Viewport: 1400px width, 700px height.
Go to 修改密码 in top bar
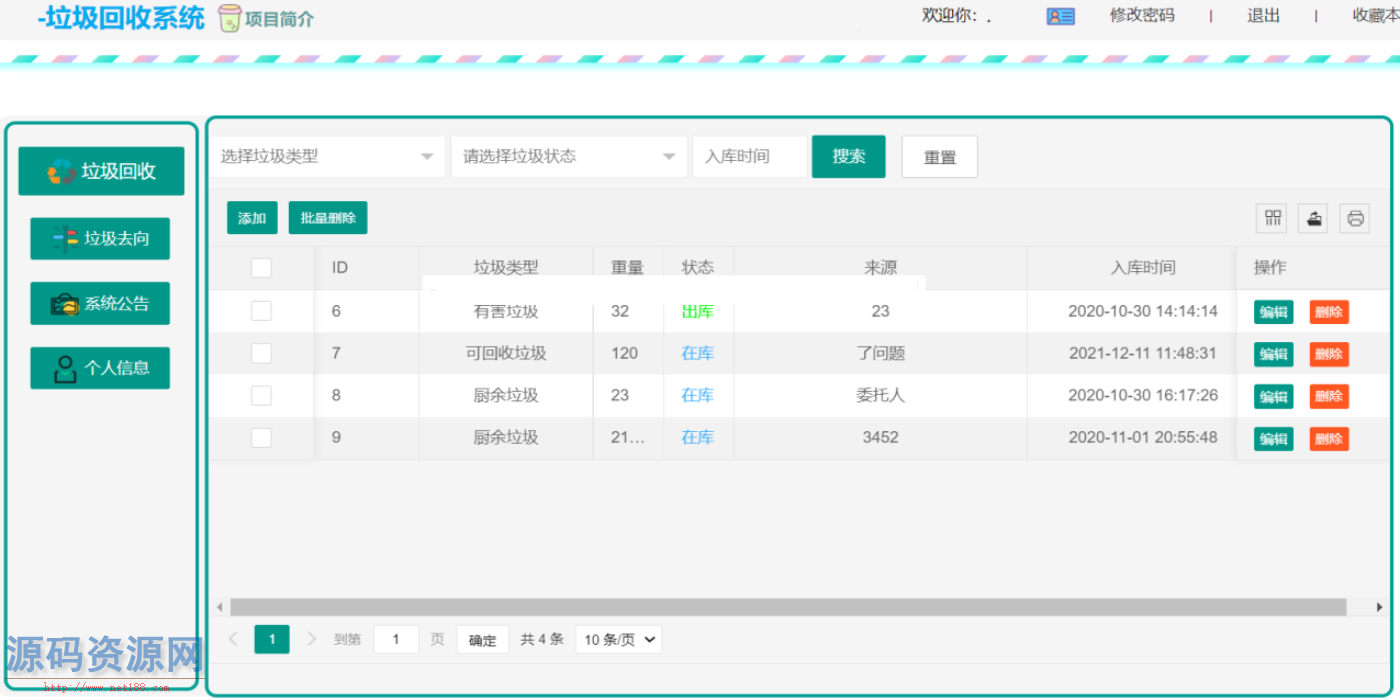(x=1141, y=16)
